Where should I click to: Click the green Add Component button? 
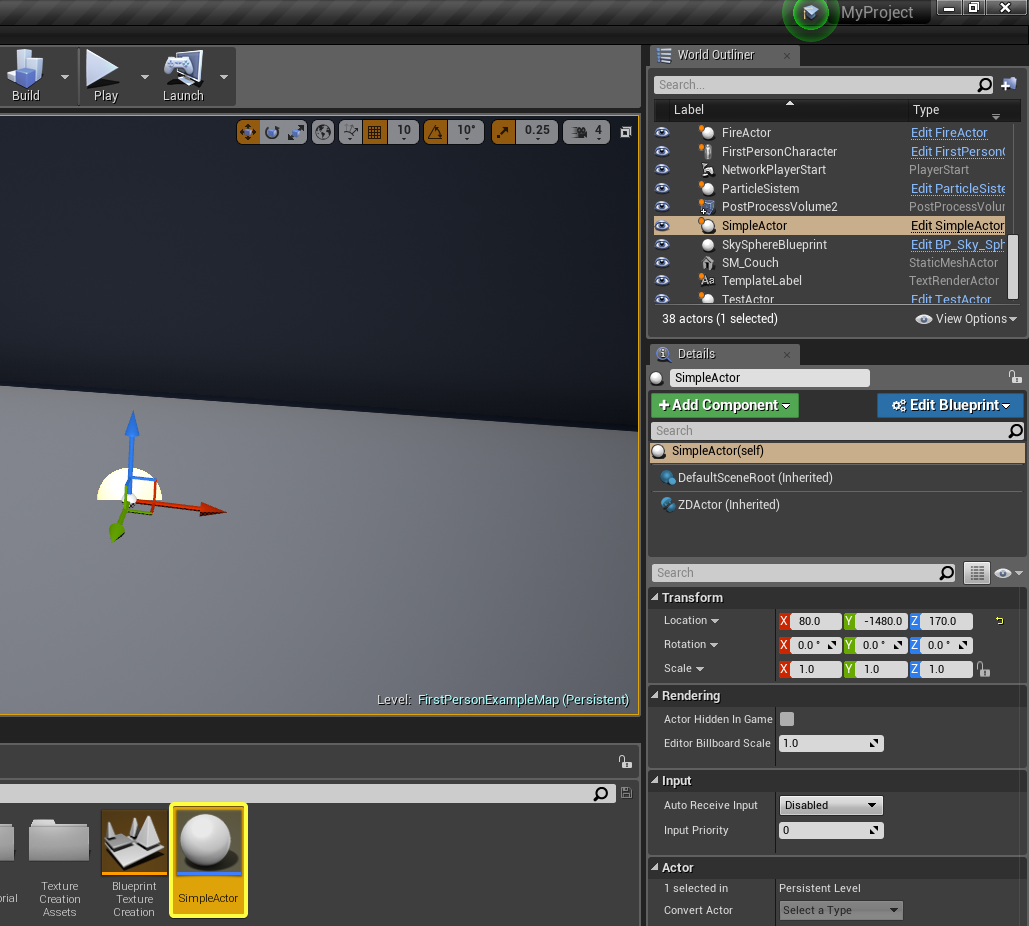pos(724,405)
